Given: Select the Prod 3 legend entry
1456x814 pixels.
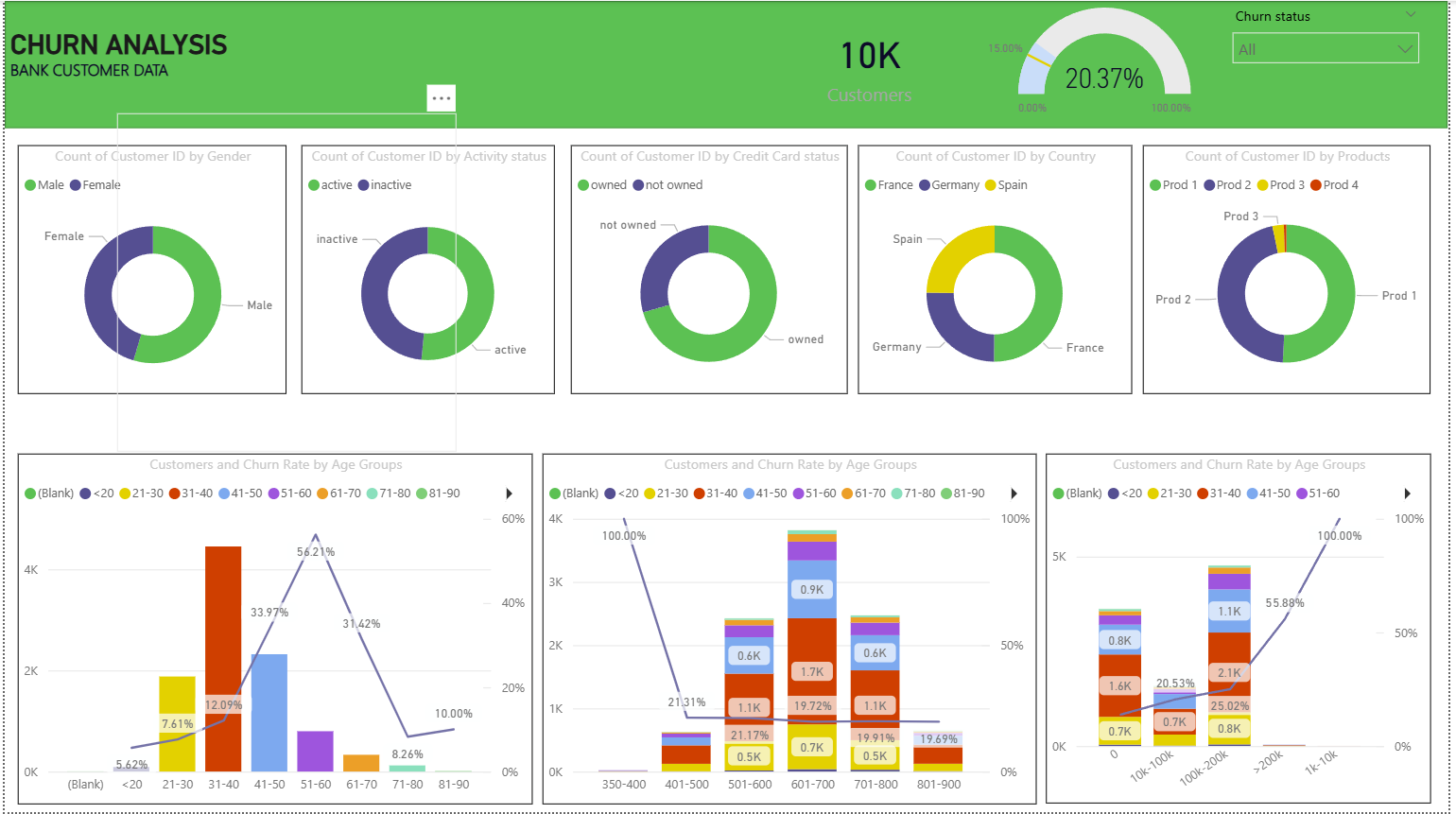Looking at the screenshot, I should pos(1281,185).
